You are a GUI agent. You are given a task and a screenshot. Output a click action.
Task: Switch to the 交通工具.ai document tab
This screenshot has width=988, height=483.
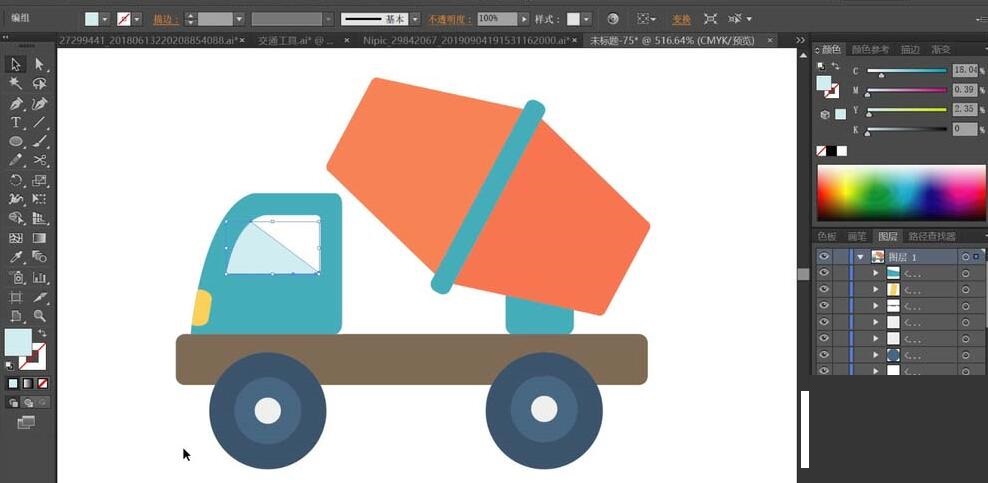point(297,40)
